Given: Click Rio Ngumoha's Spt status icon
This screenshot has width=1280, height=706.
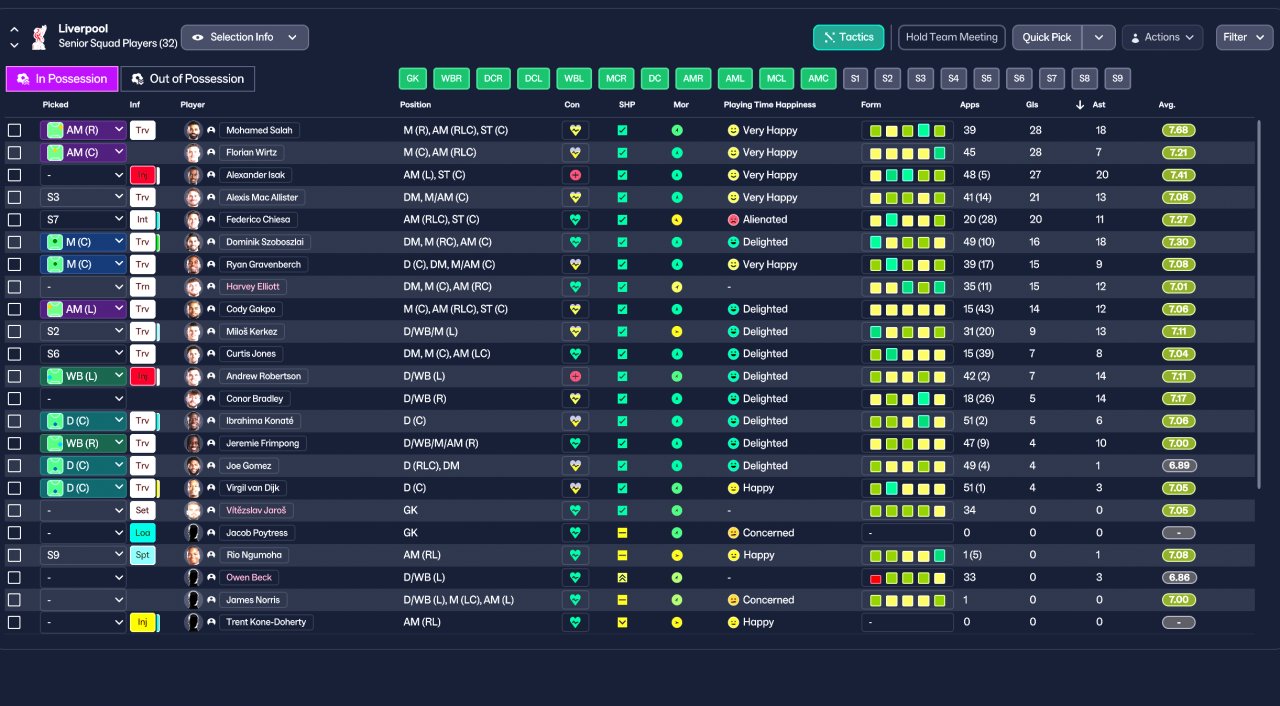Looking at the screenshot, I should (x=142, y=555).
